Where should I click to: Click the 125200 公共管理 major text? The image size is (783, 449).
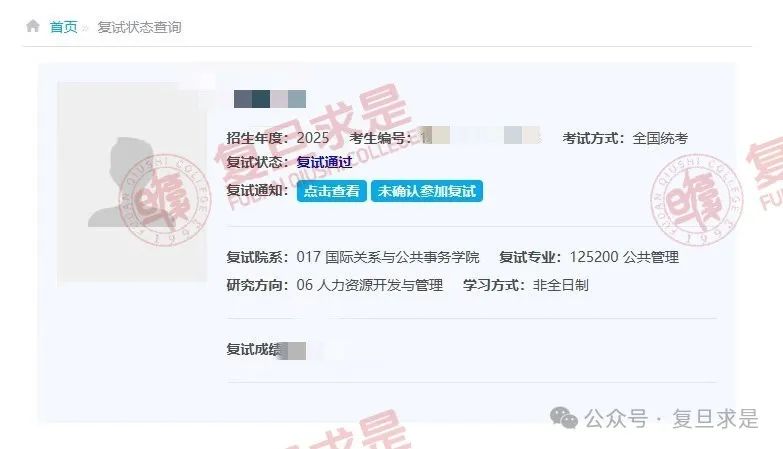click(x=624, y=257)
